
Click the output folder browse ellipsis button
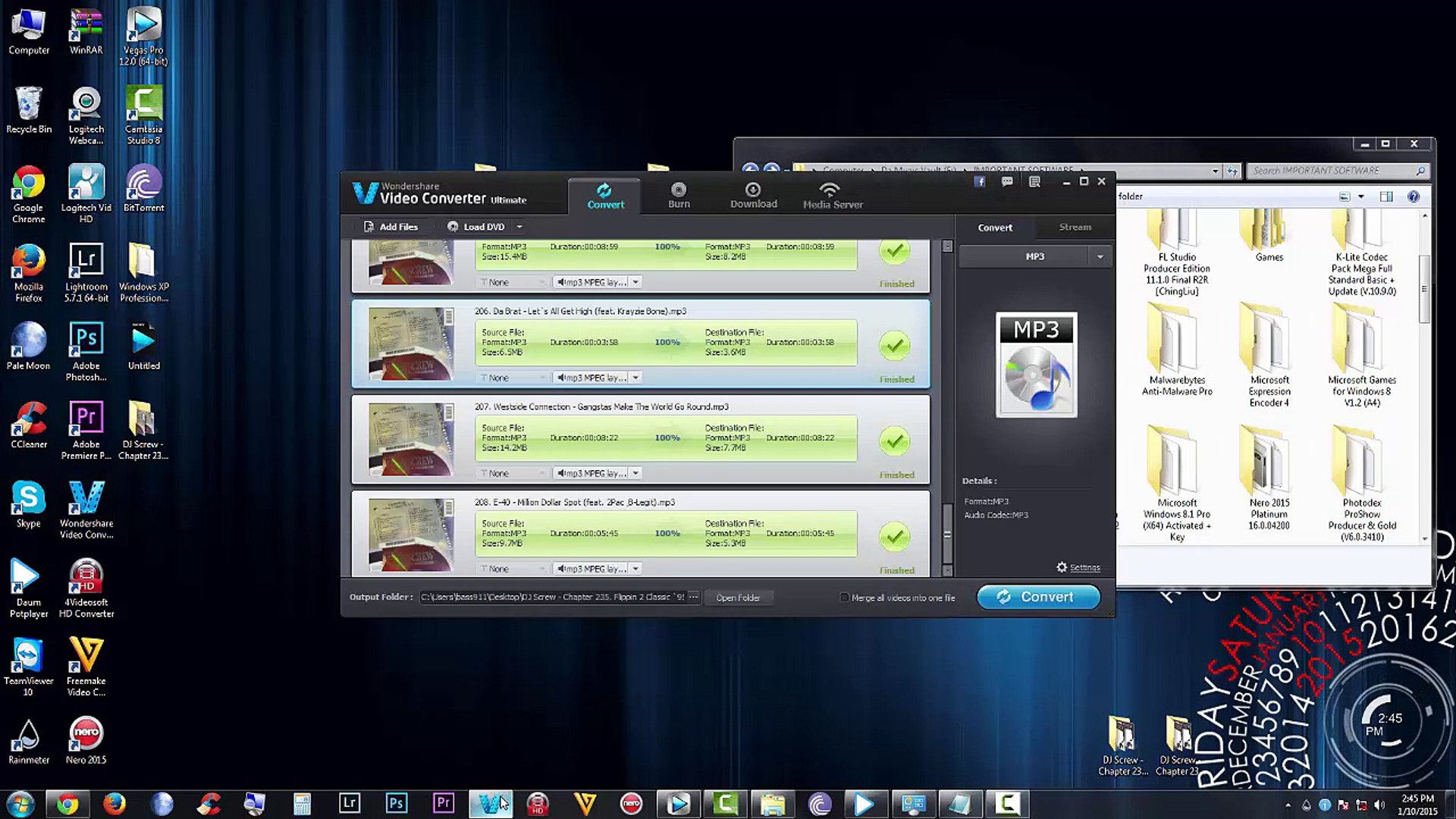tap(693, 597)
